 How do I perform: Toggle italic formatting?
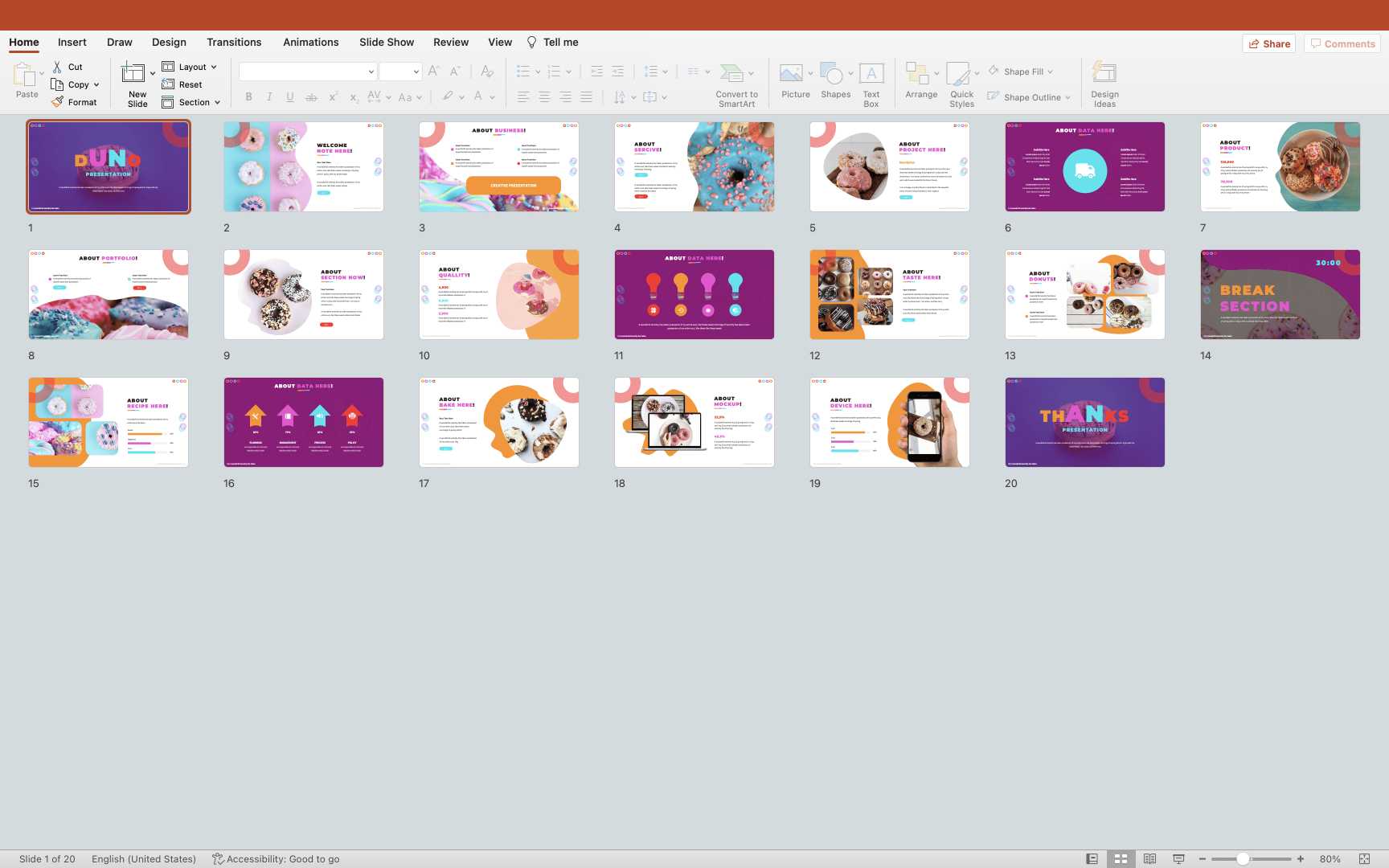click(269, 96)
